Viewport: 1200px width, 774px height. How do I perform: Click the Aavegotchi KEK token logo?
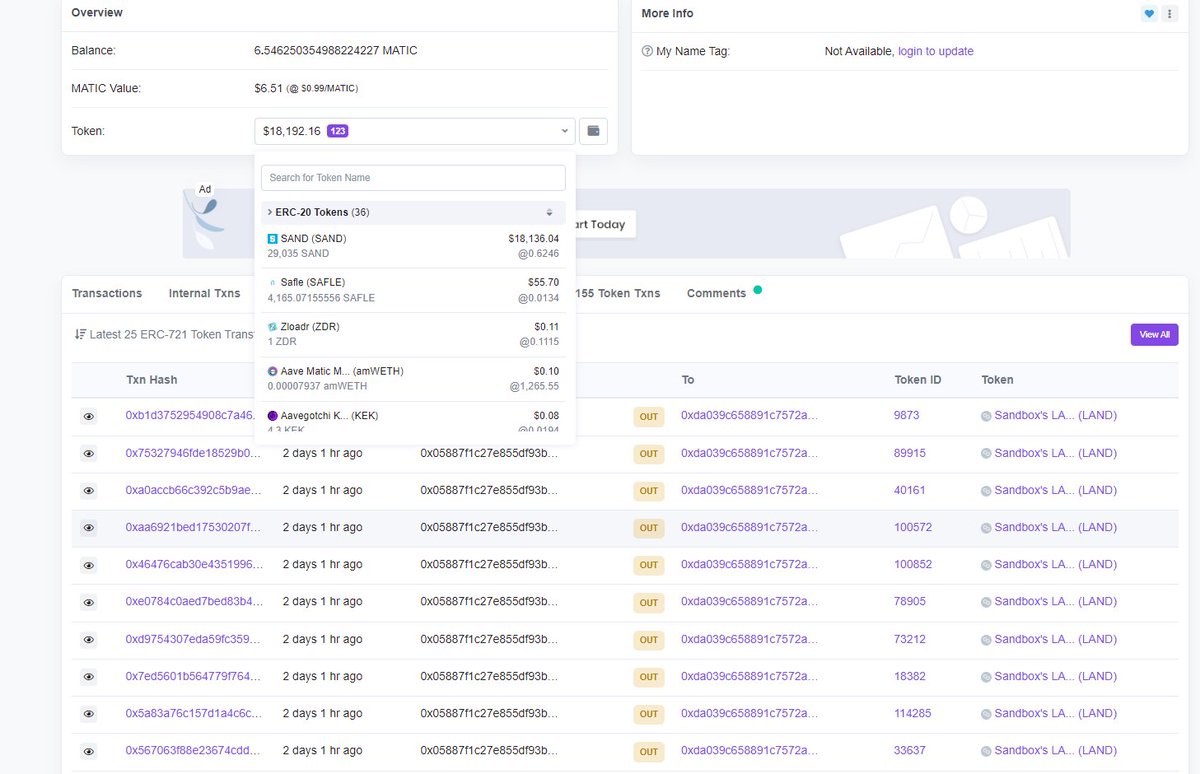click(272, 416)
